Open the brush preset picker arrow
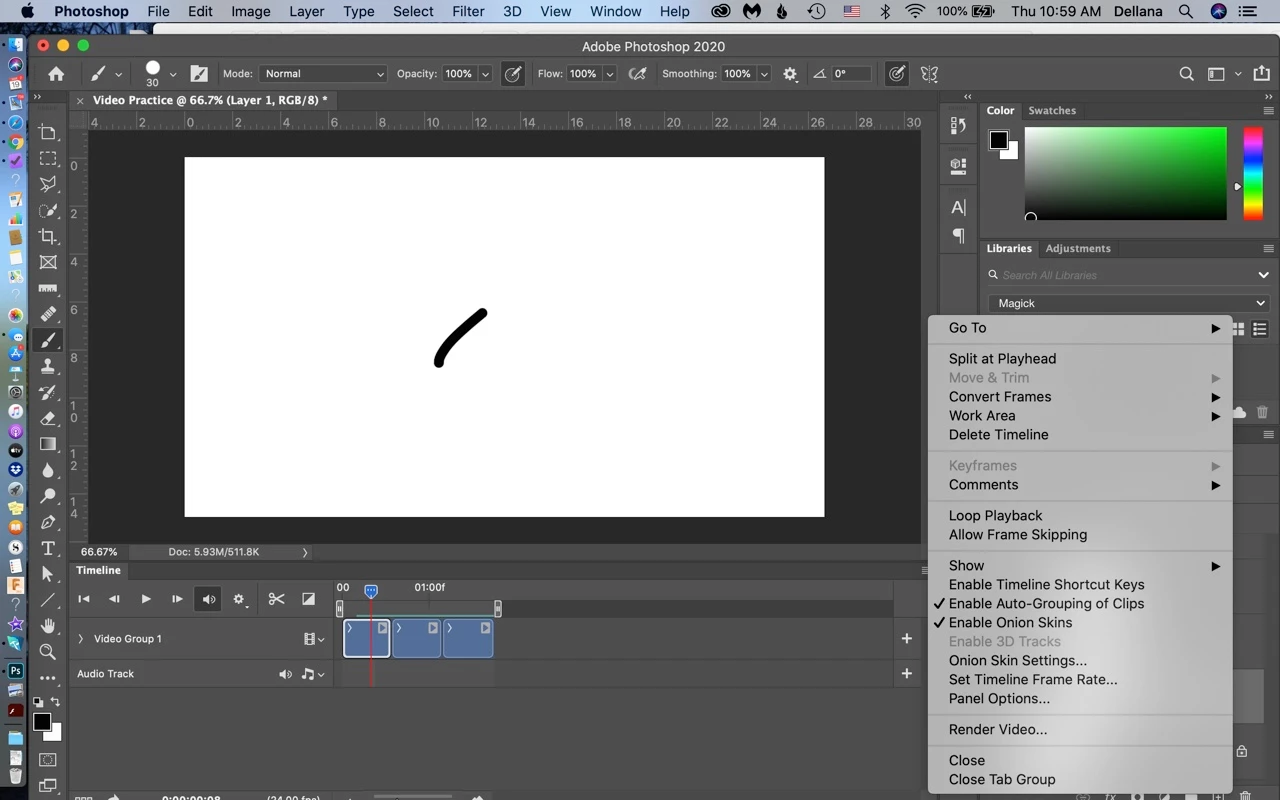This screenshot has width=1280, height=800. [173, 74]
